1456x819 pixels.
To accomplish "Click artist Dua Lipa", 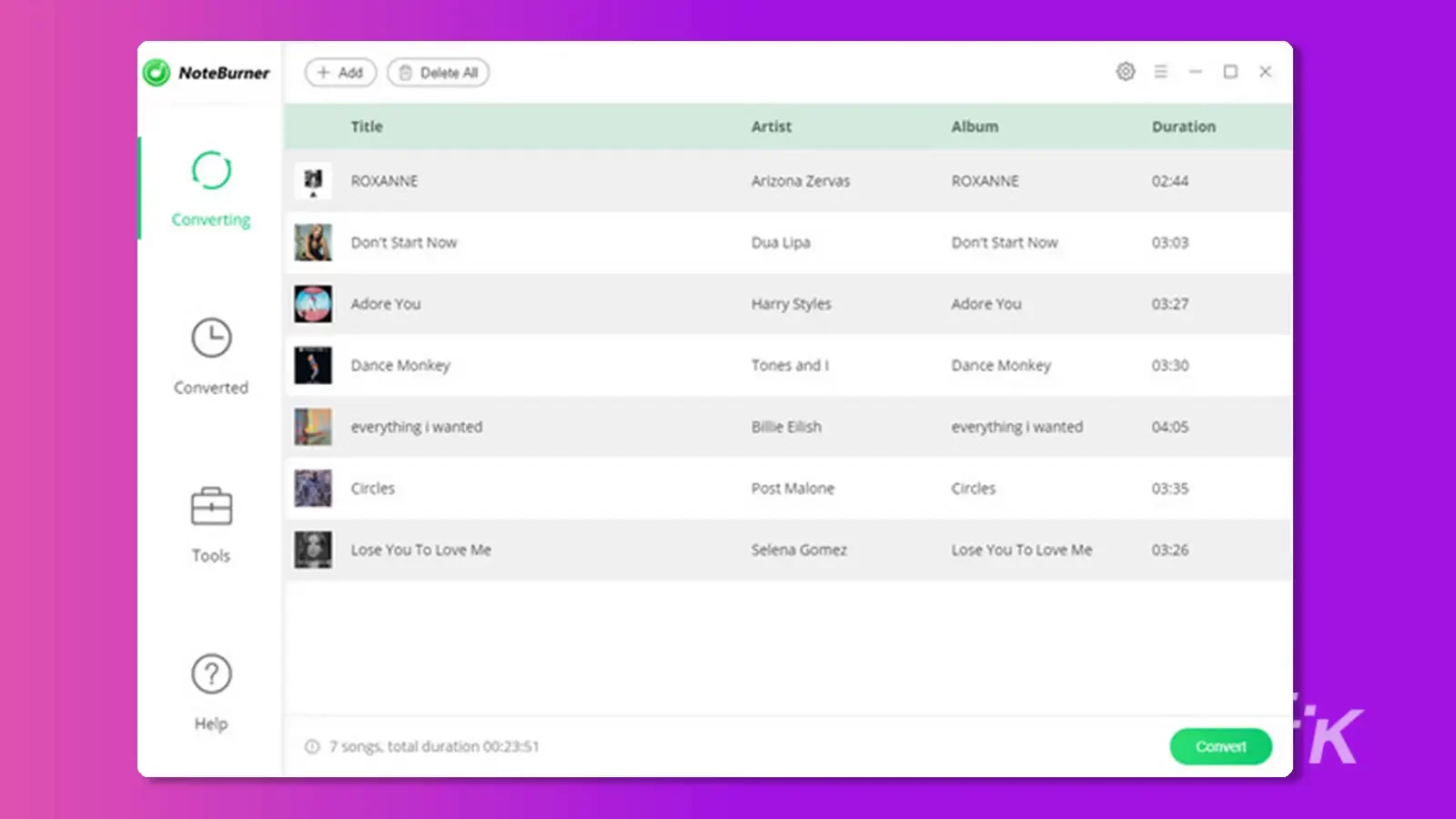I will tap(780, 242).
